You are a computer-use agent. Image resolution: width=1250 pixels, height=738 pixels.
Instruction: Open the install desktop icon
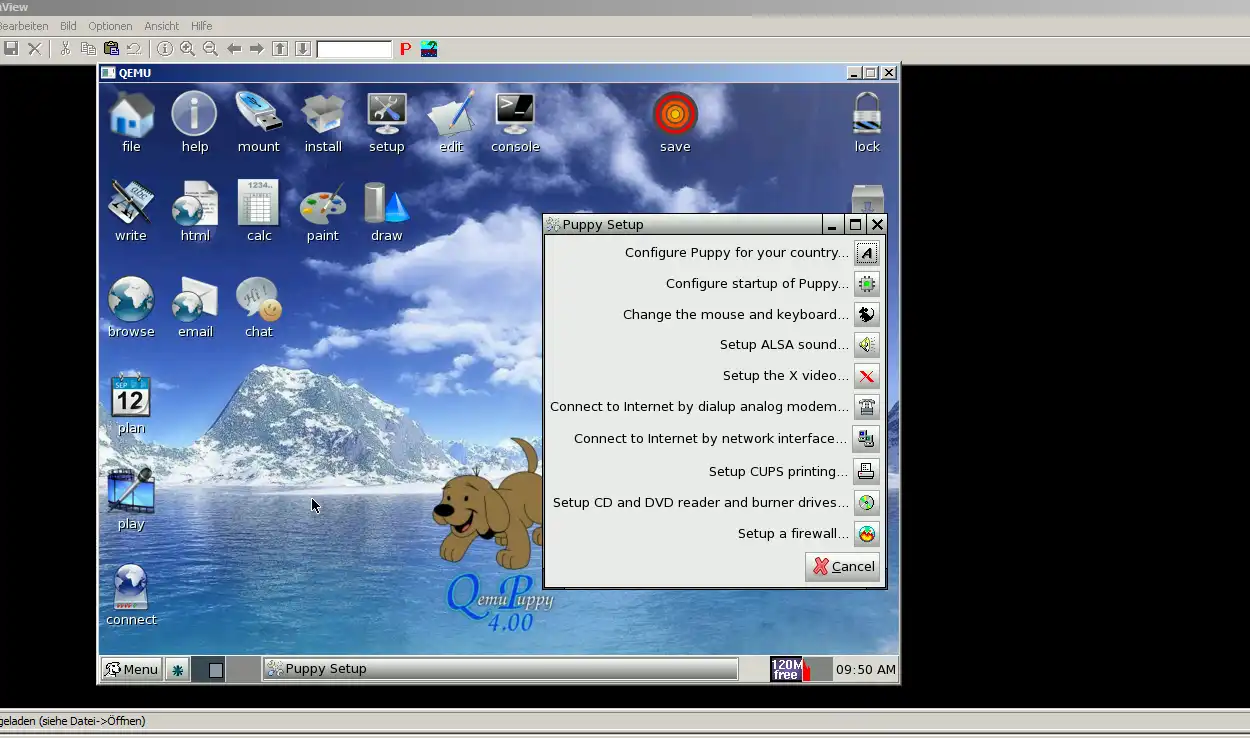pos(323,123)
